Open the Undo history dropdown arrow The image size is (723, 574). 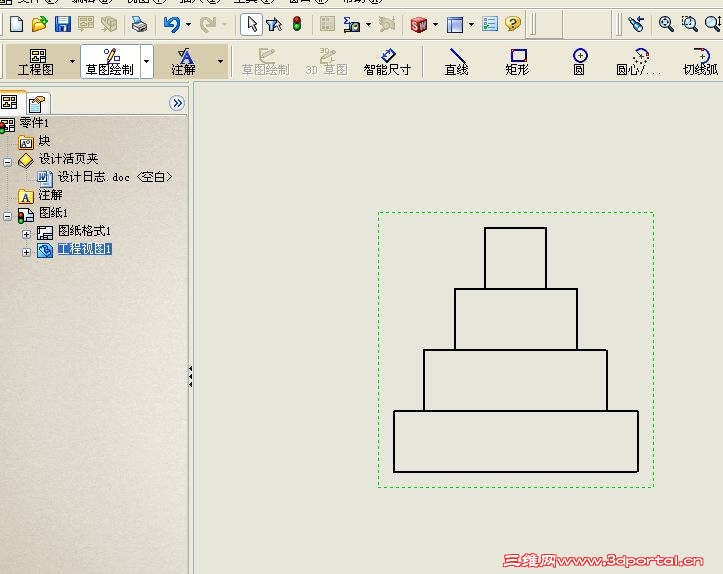point(188,24)
